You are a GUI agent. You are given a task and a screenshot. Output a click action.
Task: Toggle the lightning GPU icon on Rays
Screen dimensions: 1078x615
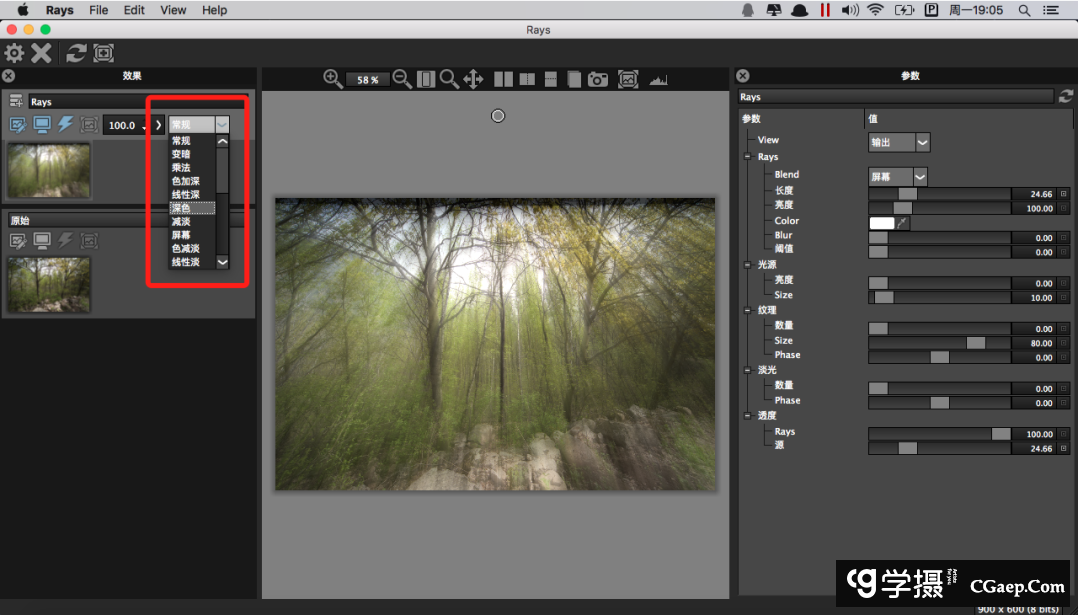point(62,124)
